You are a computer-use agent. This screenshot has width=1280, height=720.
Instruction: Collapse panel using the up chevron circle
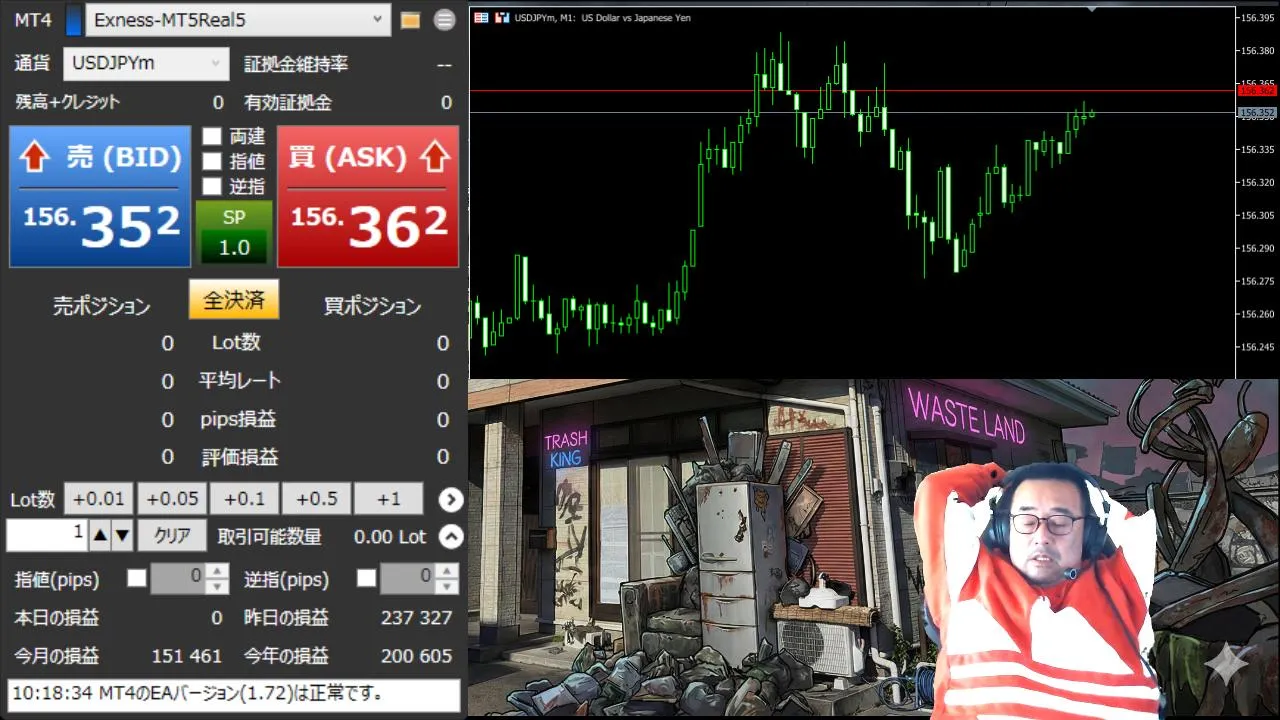tap(451, 537)
